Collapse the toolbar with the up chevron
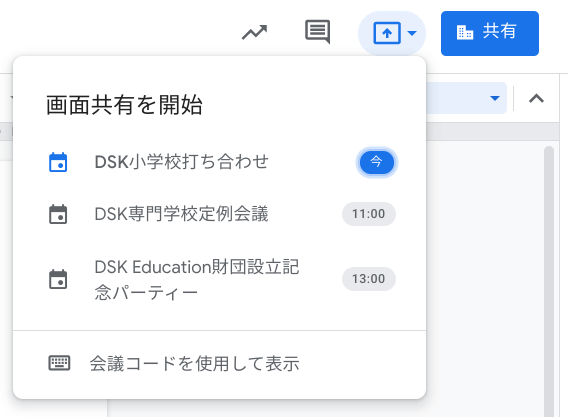 pyautogui.click(x=536, y=98)
